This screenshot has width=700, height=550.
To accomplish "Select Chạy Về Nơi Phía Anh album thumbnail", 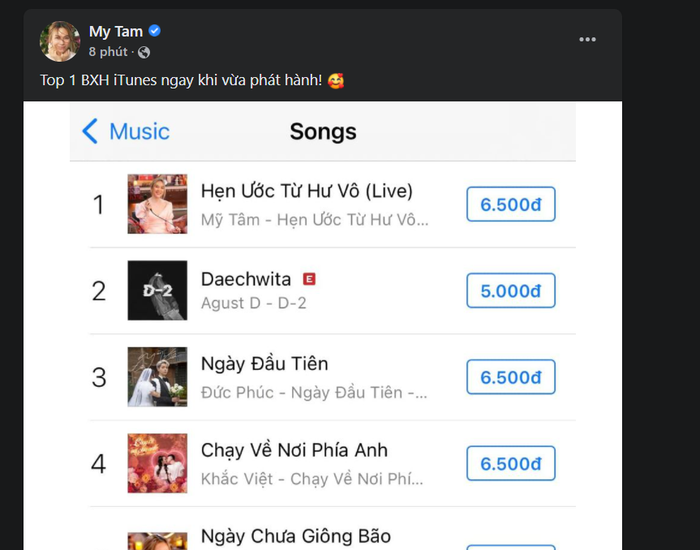I will coord(157,463).
